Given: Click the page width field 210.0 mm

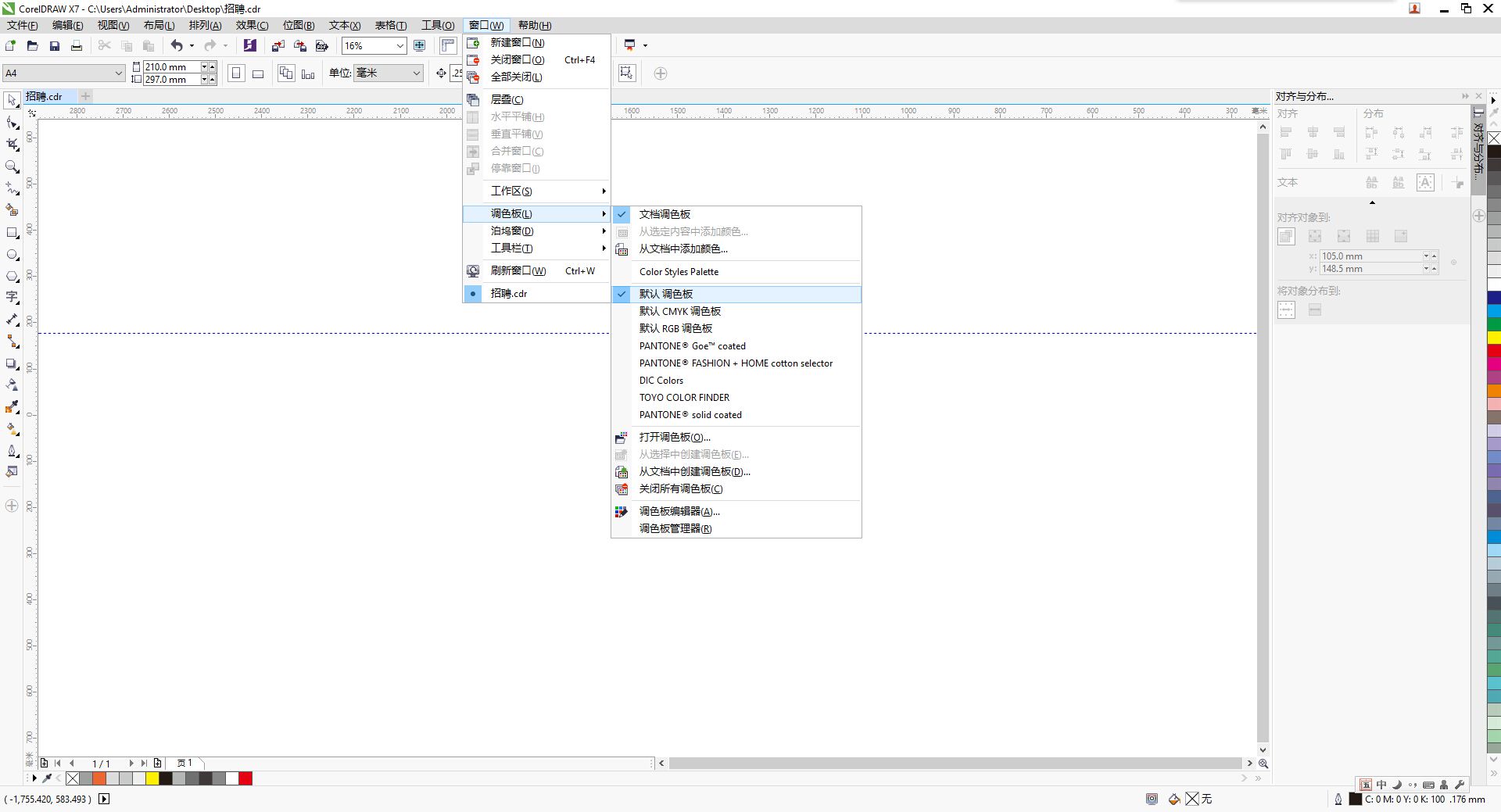Looking at the screenshot, I should tap(171, 67).
